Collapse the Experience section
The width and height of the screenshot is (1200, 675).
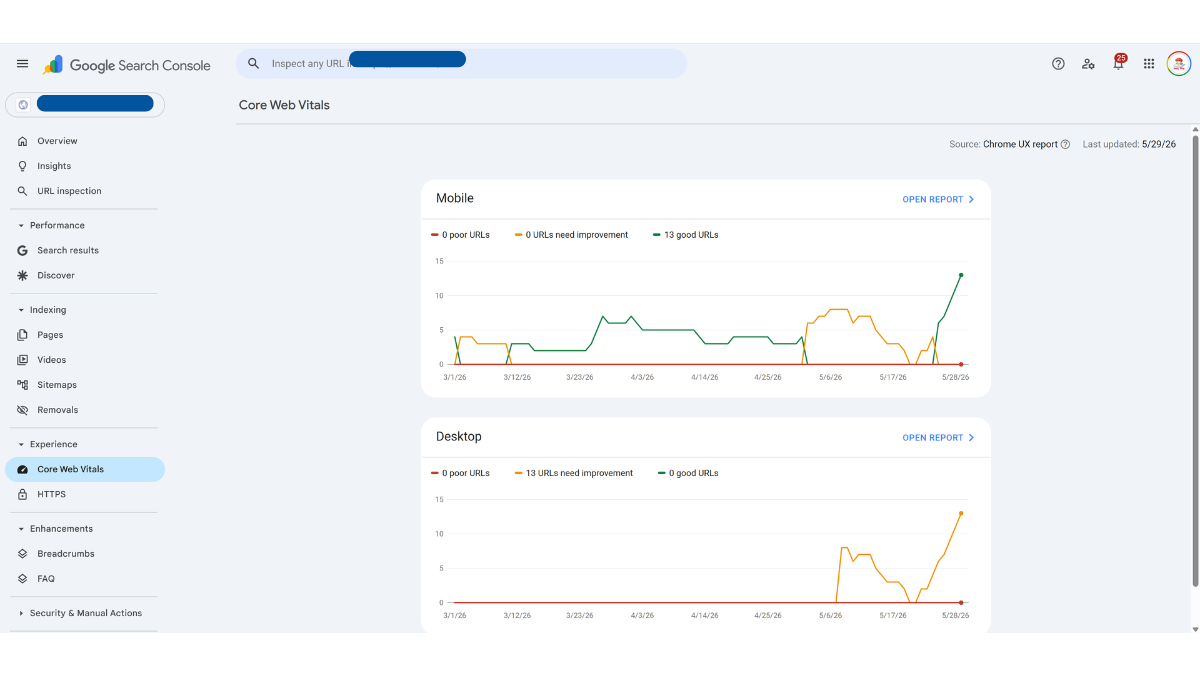21,444
